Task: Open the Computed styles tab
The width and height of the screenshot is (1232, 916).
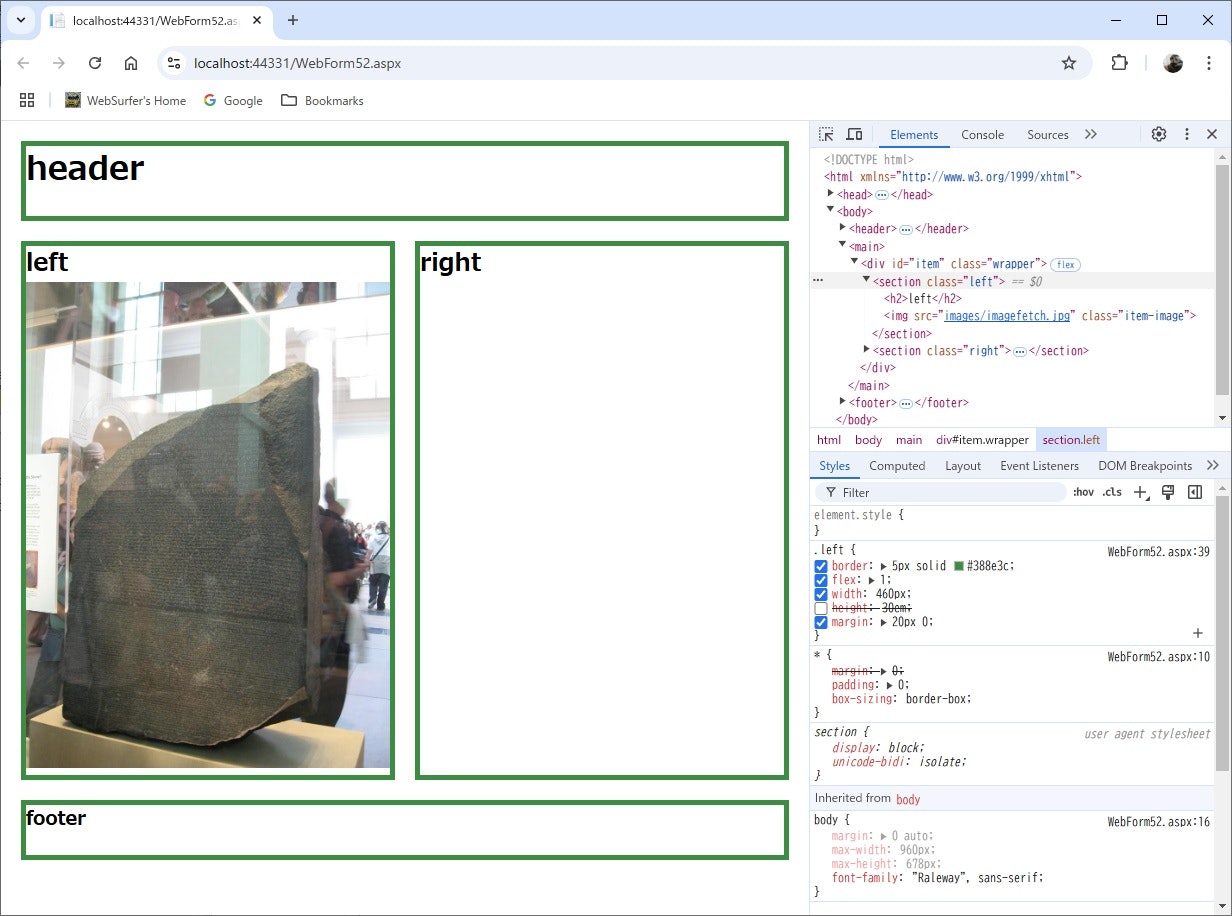Action: point(897,465)
